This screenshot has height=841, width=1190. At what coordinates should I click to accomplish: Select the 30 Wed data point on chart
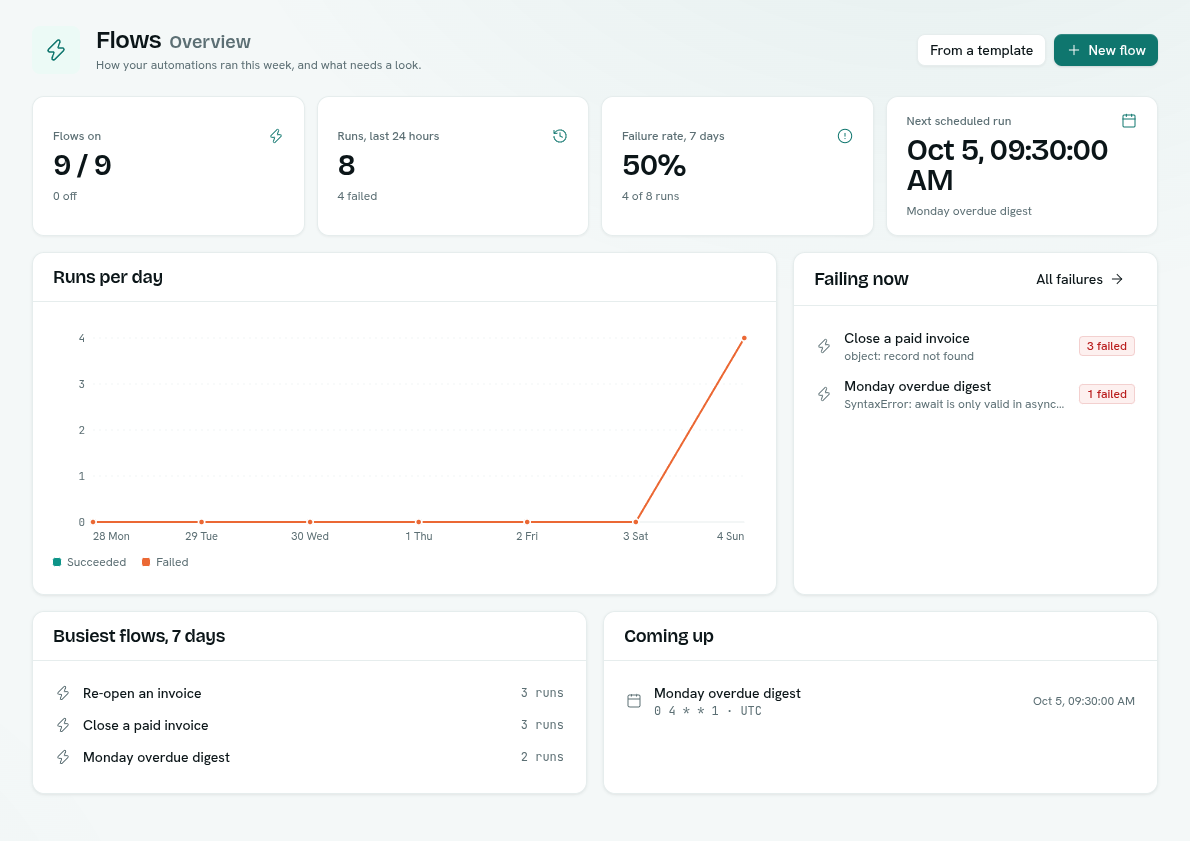pyautogui.click(x=310, y=521)
